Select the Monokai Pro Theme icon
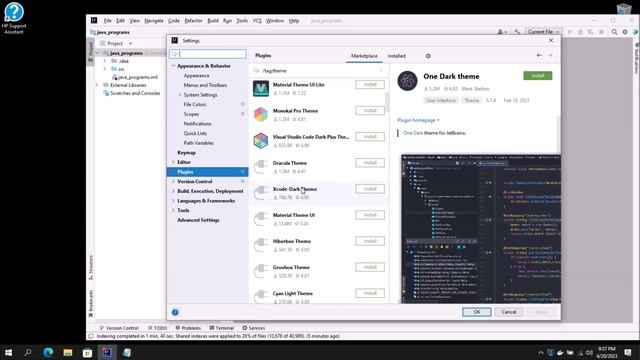The width and height of the screenshot is (640, 360). 261,114
